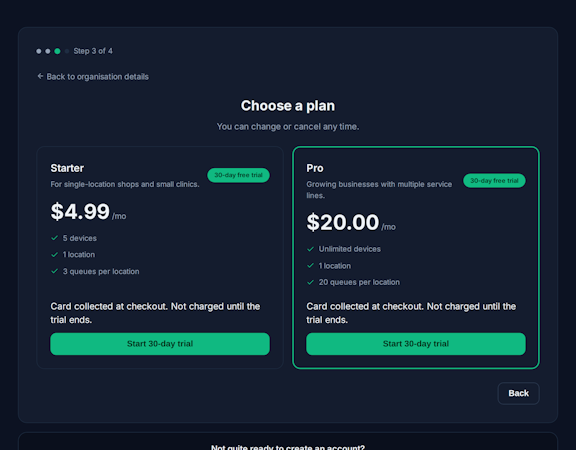Image resolution: width=576 pixels, height=450 pixels.
Task: Click the green active step dot
Action: click(x=57, y=51)
